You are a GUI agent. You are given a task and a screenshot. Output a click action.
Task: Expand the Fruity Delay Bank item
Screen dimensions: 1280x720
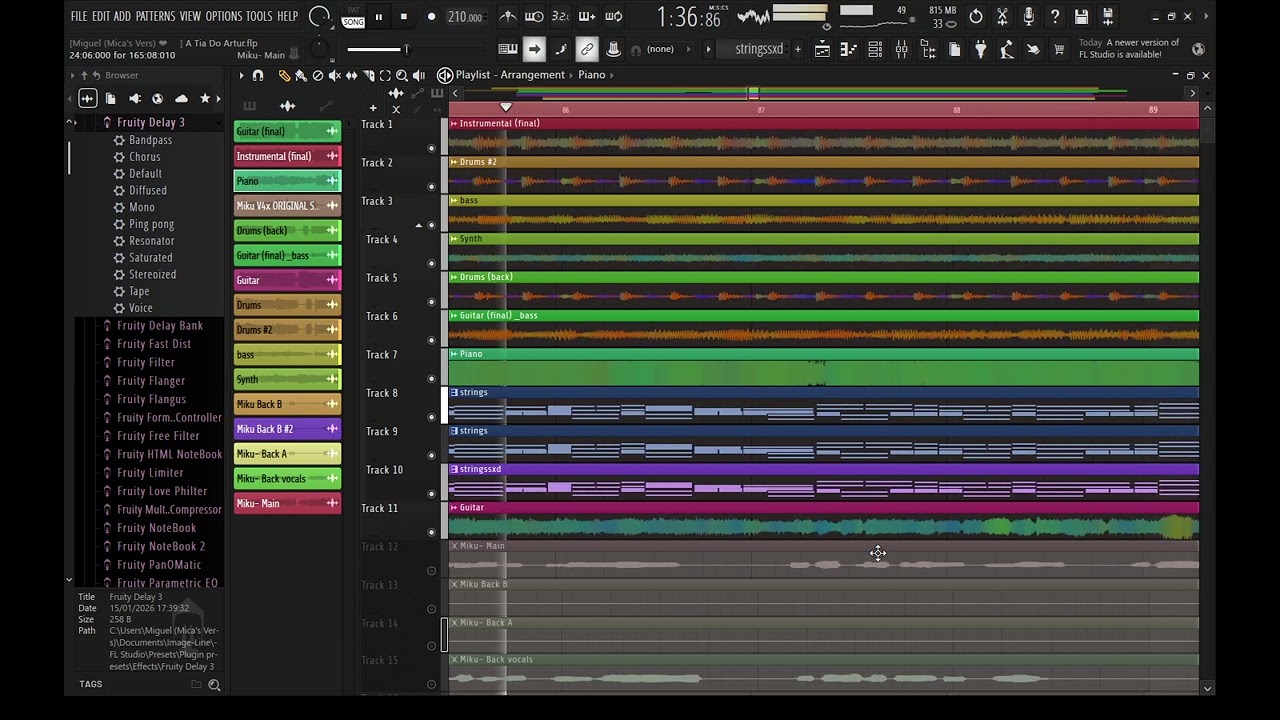pyautogui.click(x=159, y=326)
